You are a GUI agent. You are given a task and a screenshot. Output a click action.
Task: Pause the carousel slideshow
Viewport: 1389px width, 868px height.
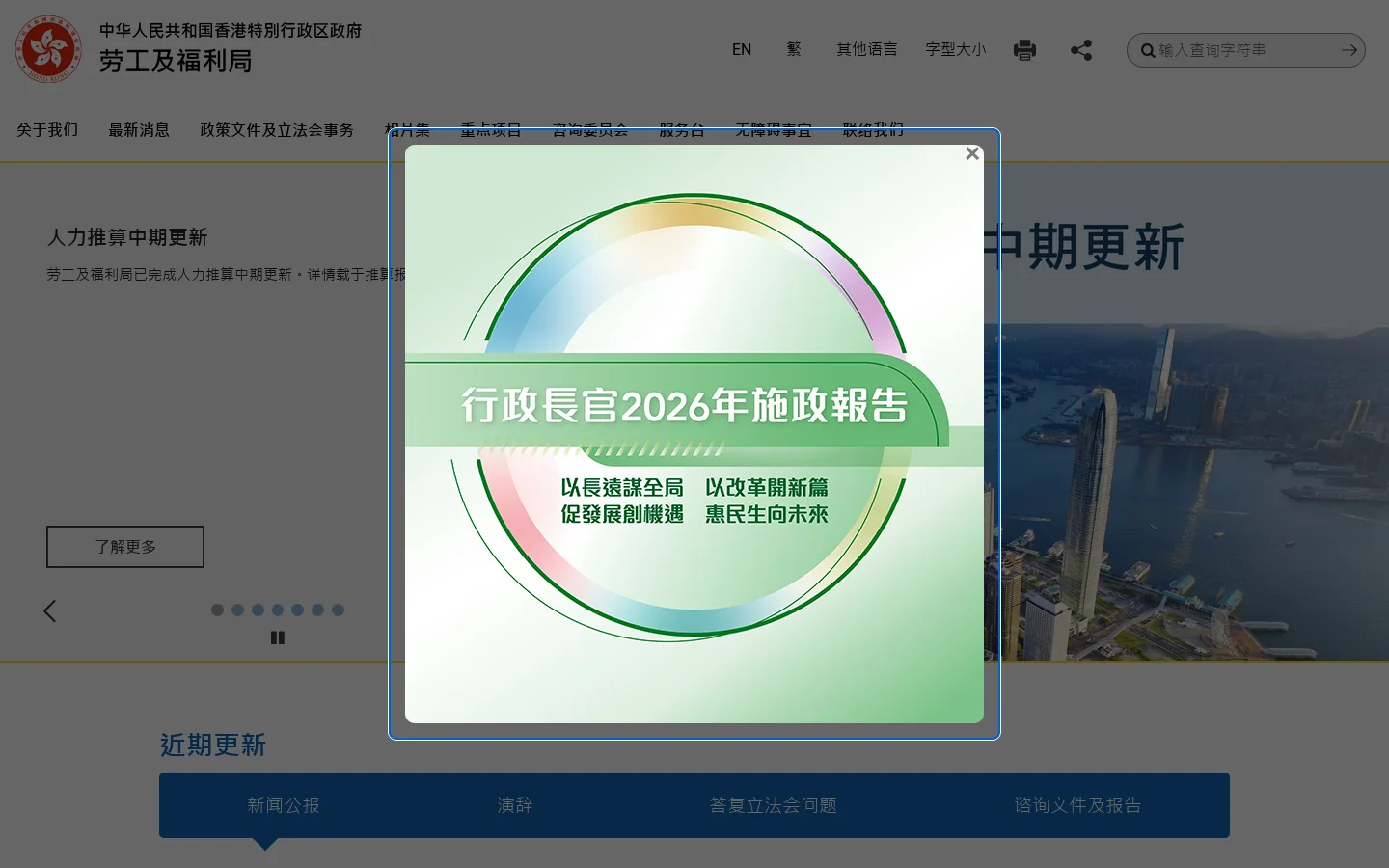coord(278,637)
